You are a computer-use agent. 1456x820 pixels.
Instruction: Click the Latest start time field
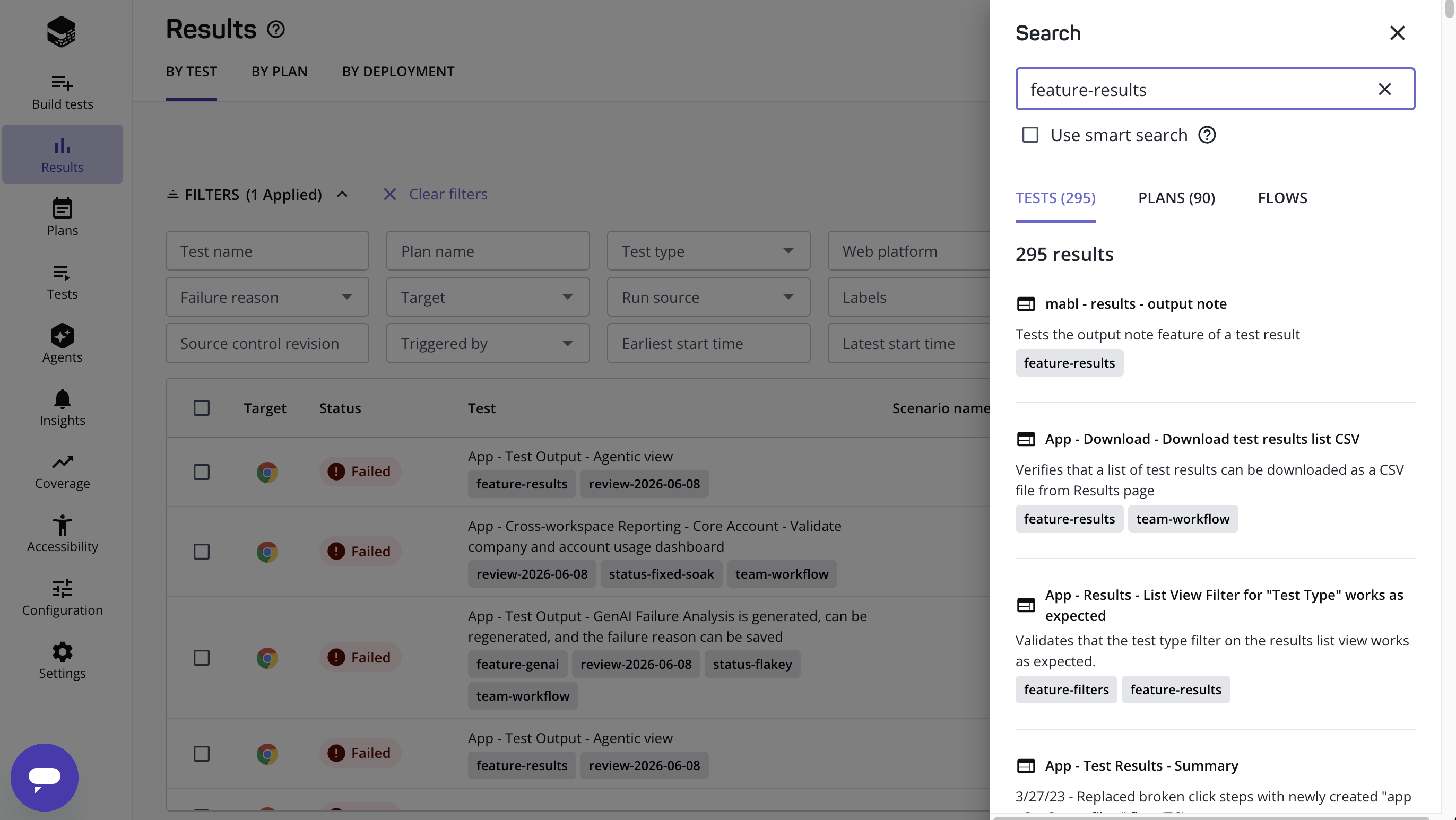tap(909, 344)
